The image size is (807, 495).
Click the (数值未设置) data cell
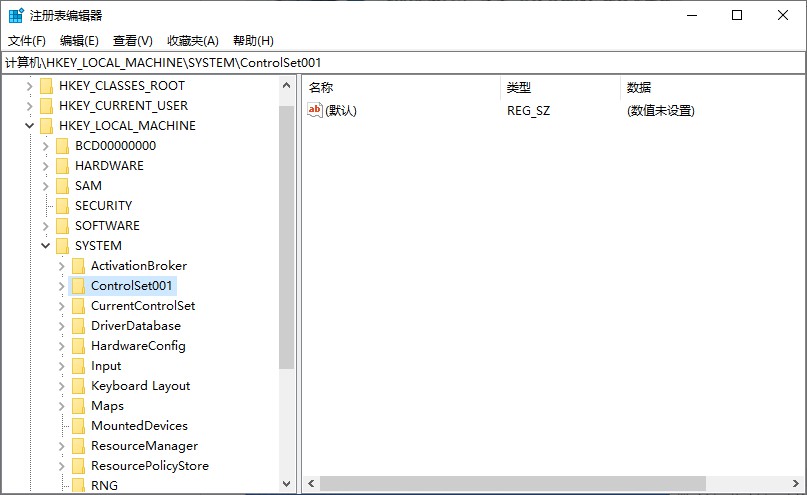click(x=661, y=111)
